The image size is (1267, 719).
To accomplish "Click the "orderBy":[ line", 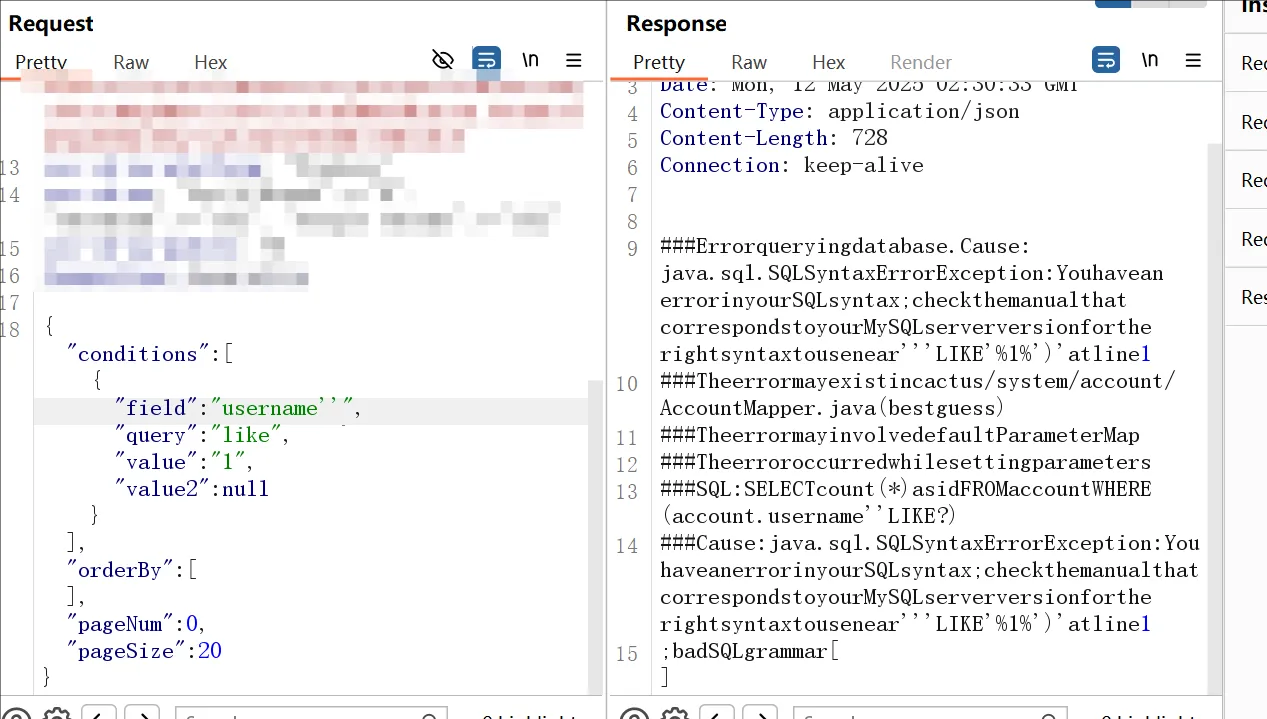I will click(132, 570).
